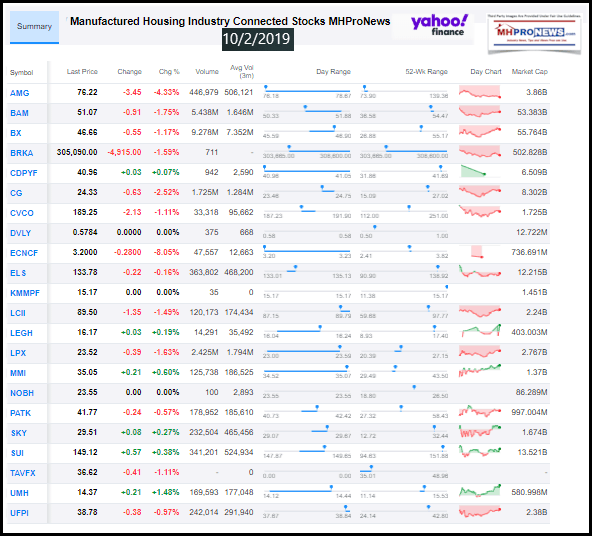Click the AMG day range bar
Image resolution: width=592 pixels, height=536 pixels.
307,91
